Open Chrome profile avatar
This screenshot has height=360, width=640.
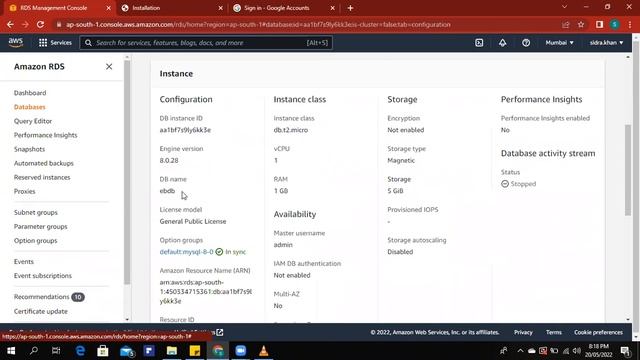(615, 24)
